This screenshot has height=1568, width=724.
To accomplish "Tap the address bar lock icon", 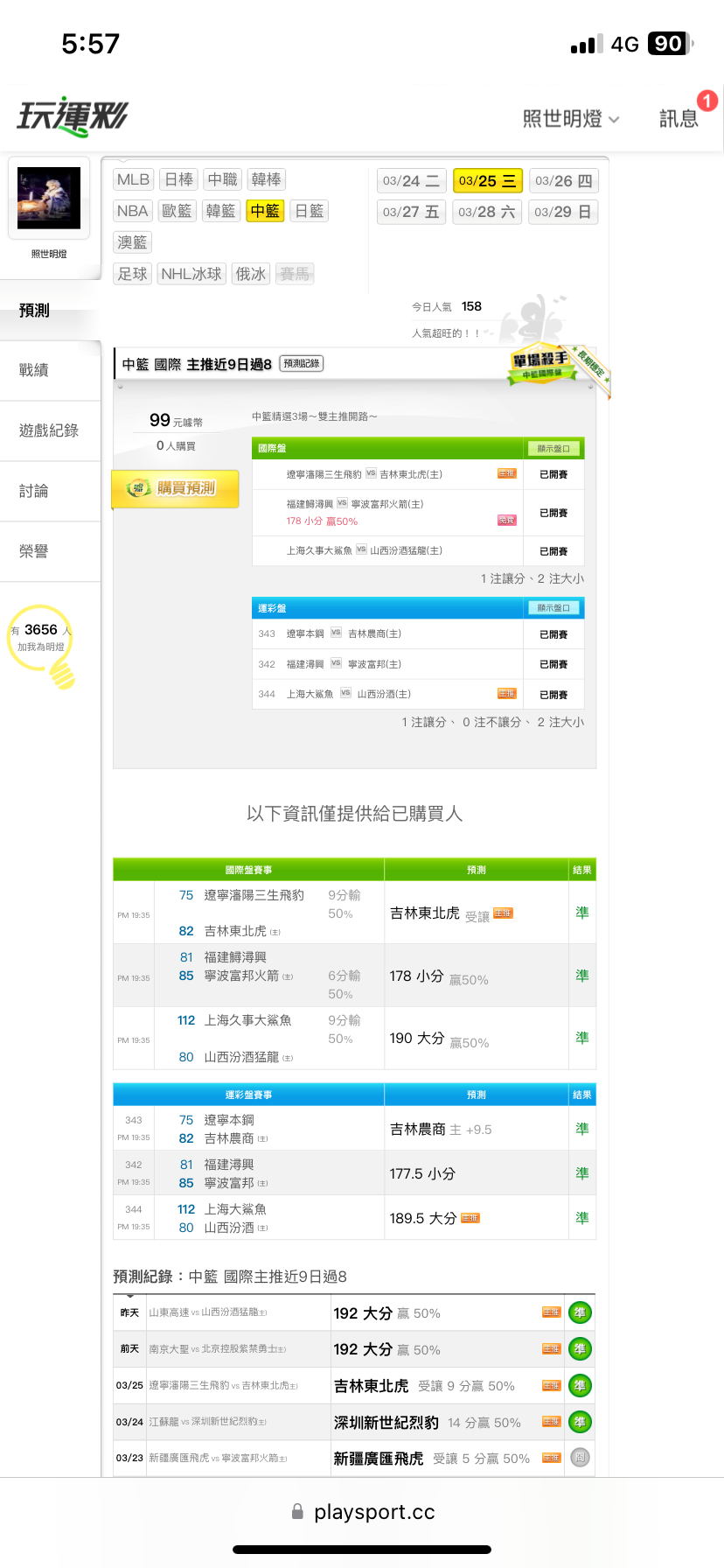I will tap(297, 1511).
